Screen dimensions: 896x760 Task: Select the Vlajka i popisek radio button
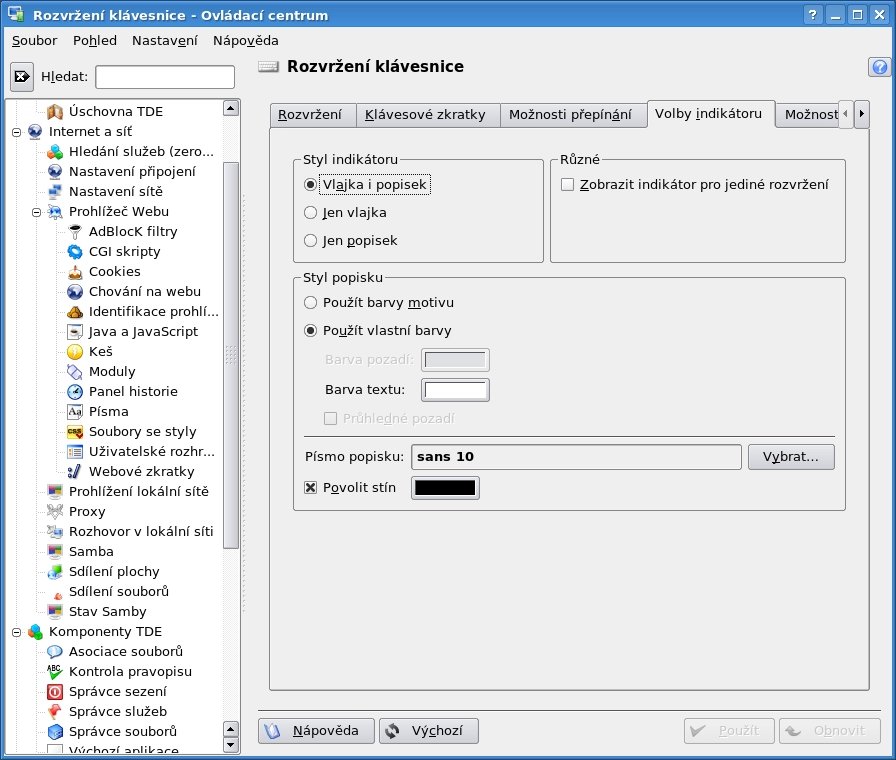310,185
